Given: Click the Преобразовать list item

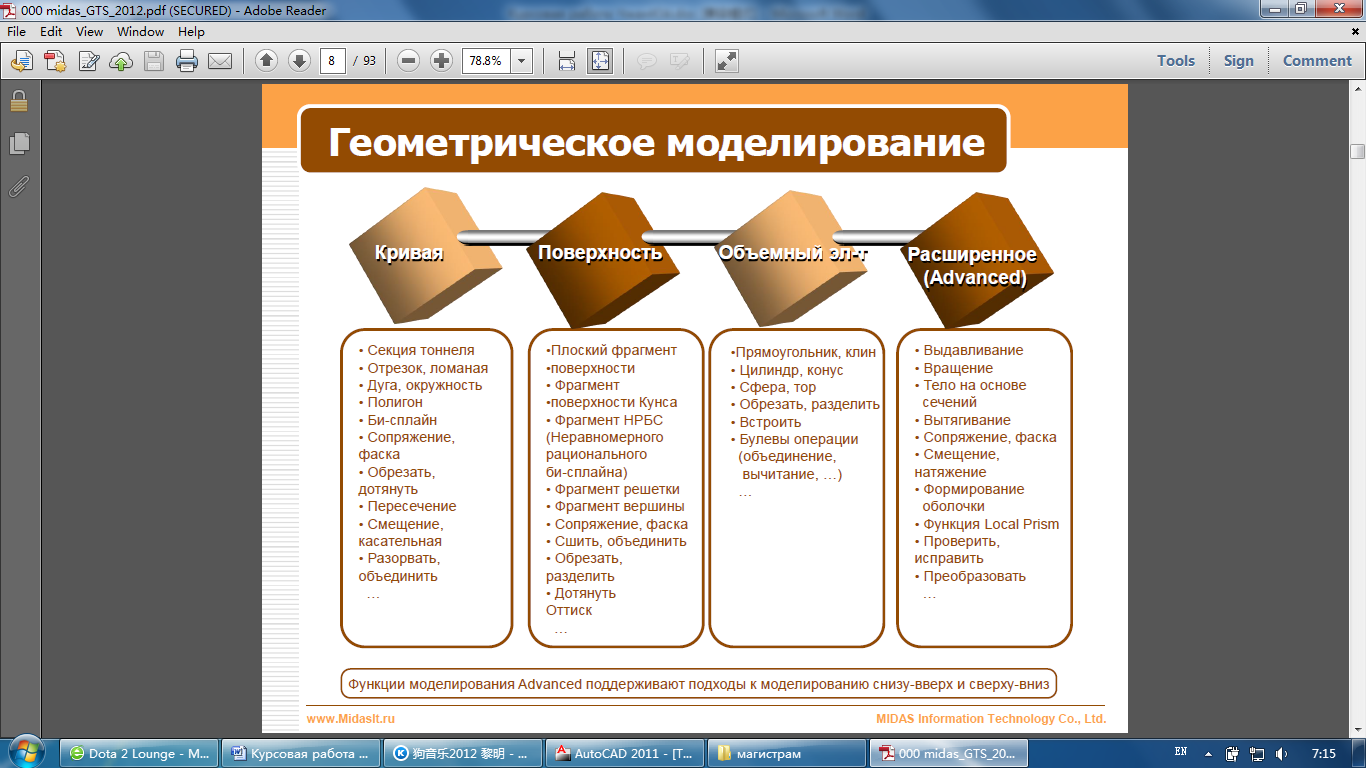Looking at the screenshot, I should [x=970, y=576].
